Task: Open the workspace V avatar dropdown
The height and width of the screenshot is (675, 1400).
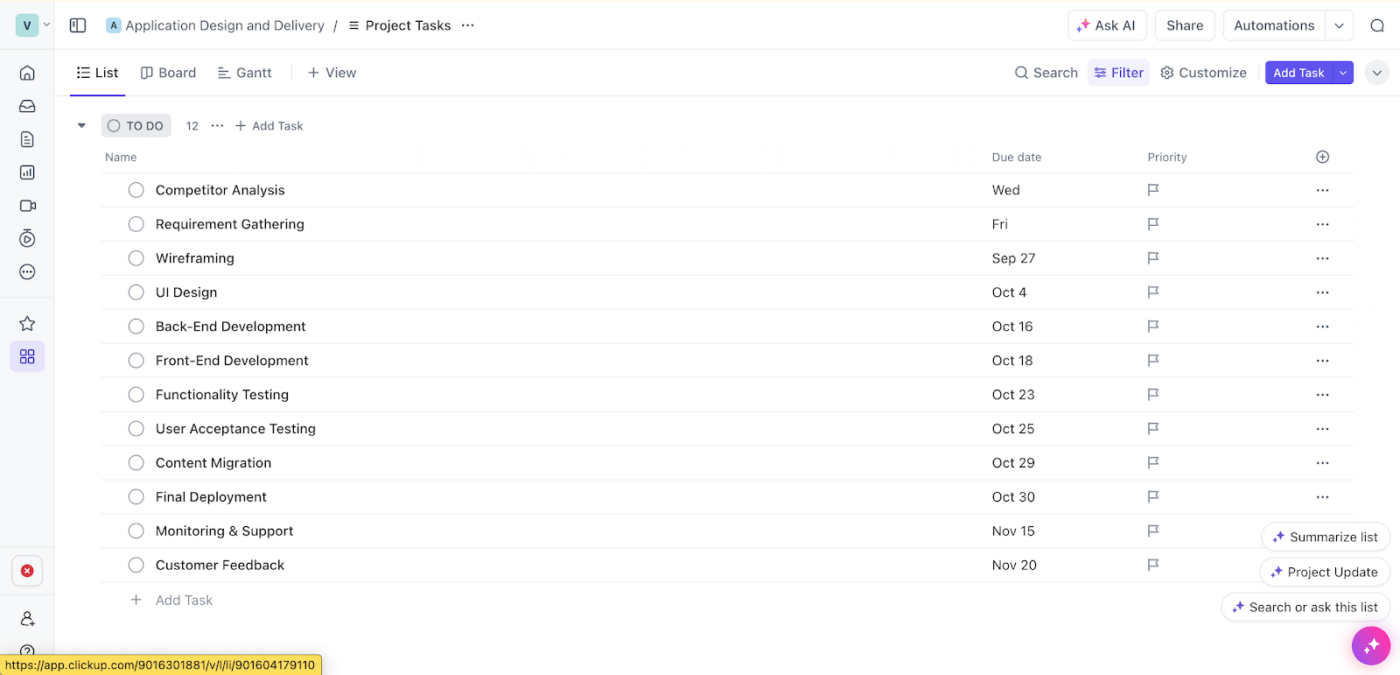Action: (33, 25)
